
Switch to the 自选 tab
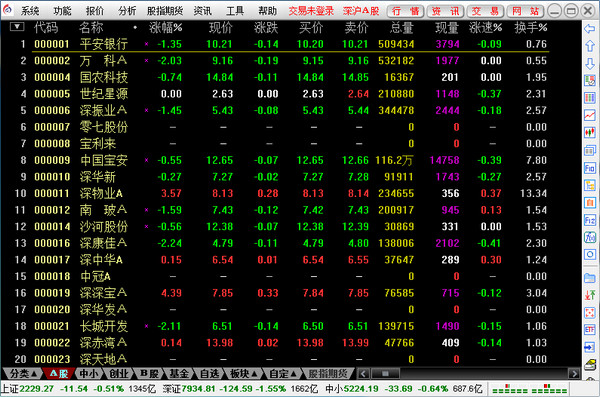(x=209, y=373)
